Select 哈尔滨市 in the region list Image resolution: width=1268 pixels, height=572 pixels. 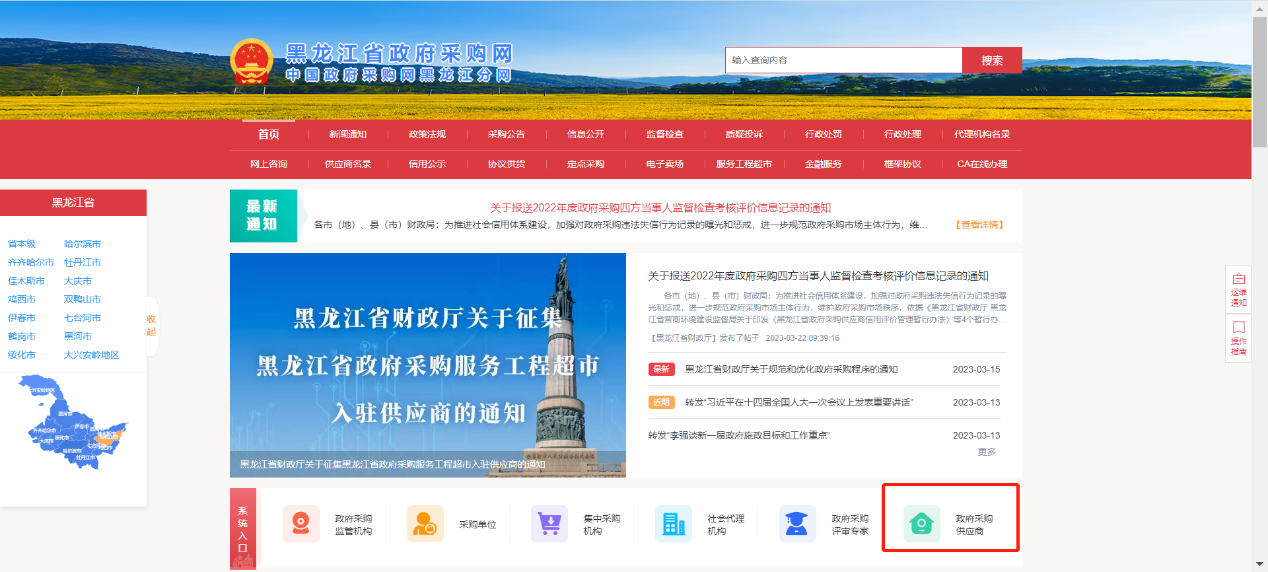tap(82, 244)
